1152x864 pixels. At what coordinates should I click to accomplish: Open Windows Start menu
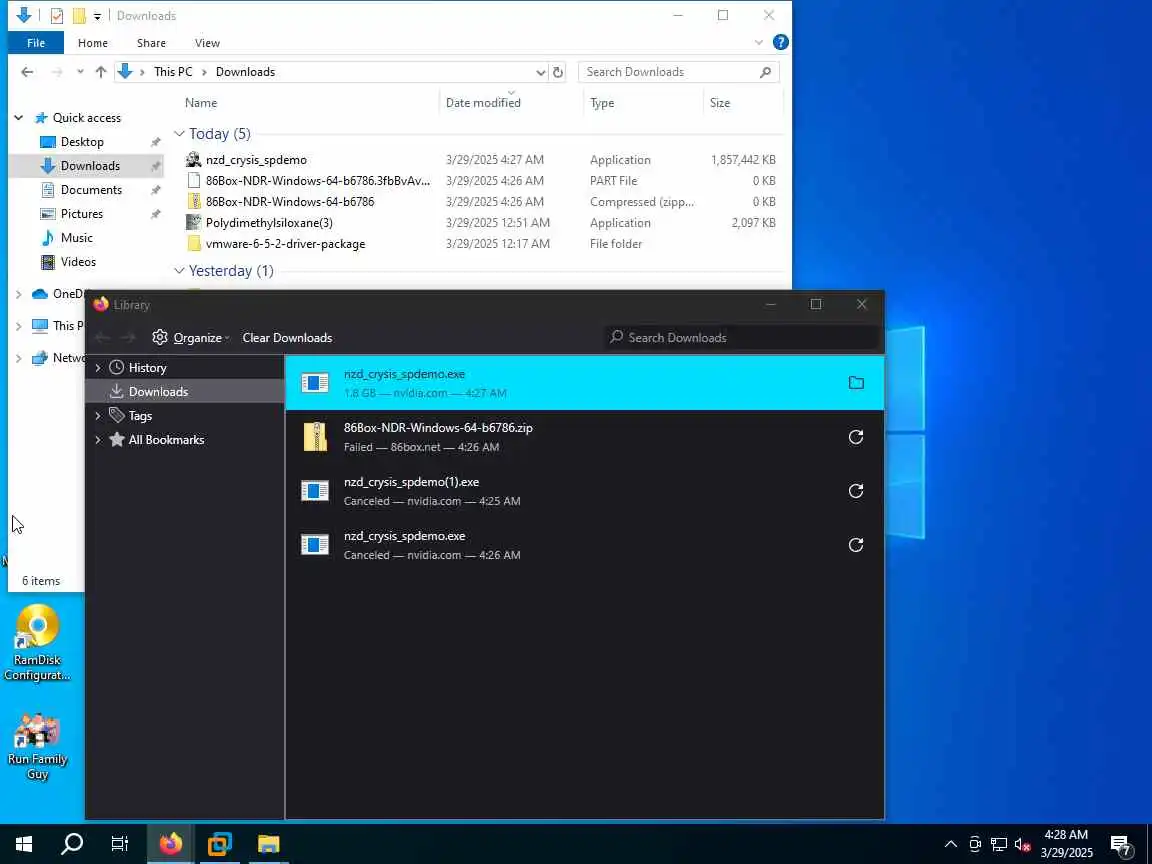[x=24, y=843]
